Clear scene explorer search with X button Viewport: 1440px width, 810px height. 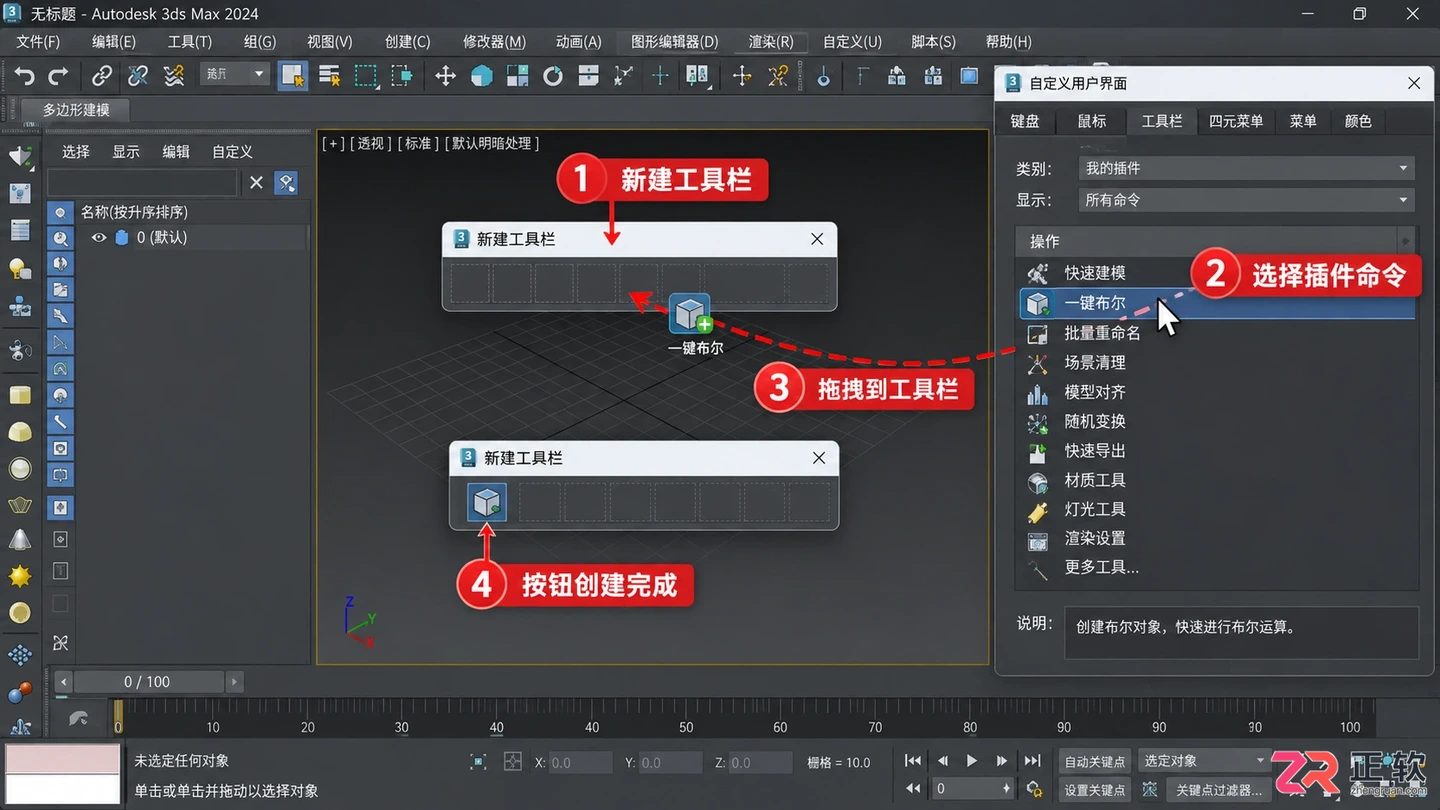(256, 182)
